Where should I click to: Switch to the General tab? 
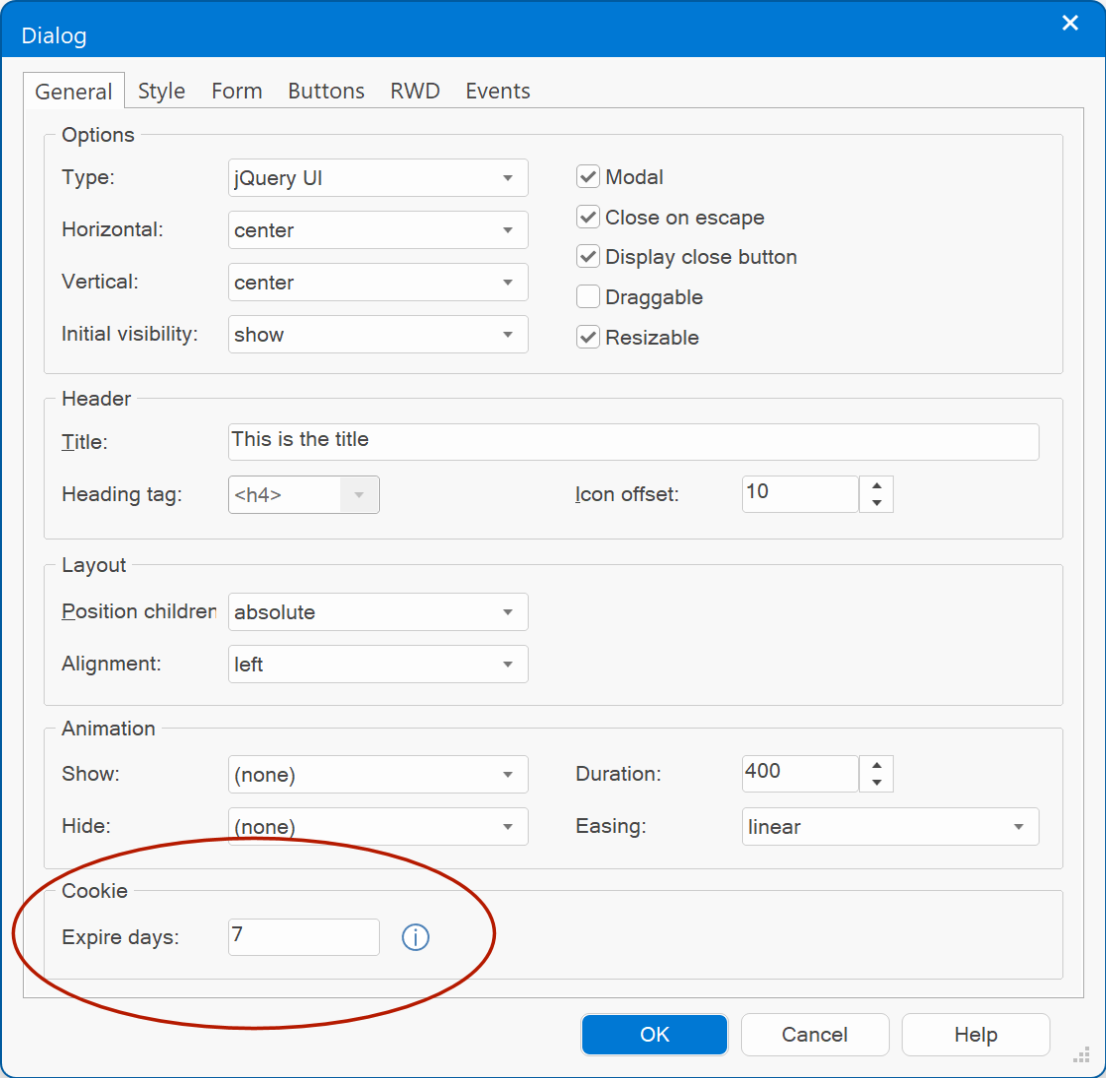coord(73,91)
